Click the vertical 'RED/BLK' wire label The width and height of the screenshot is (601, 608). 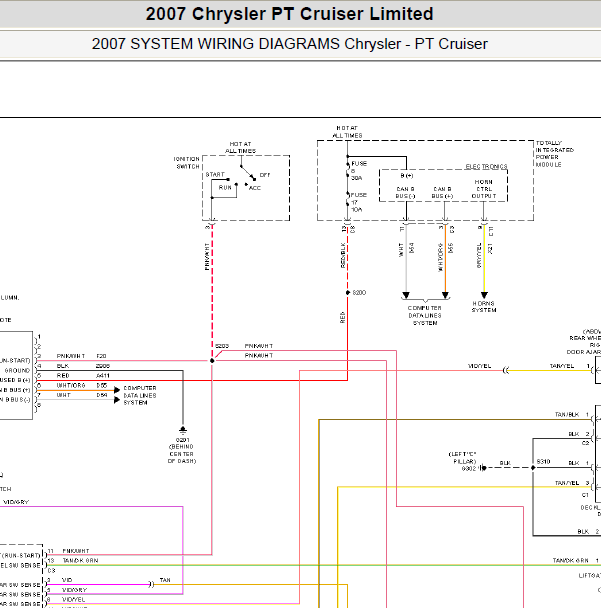coord(343,255)
